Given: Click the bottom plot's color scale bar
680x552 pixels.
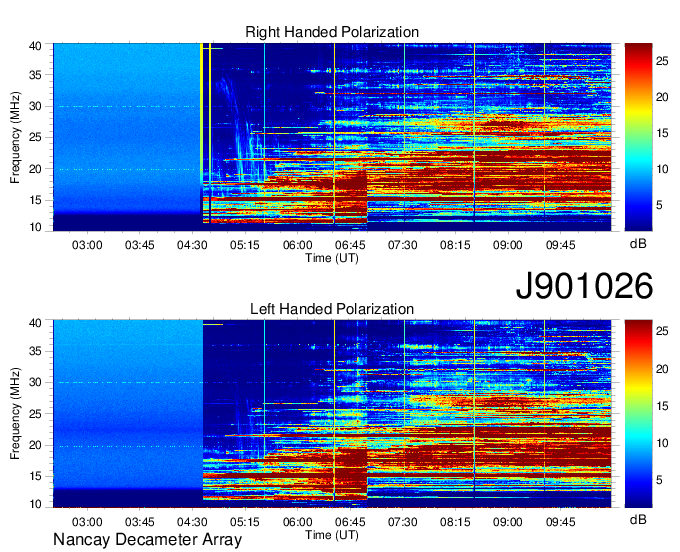Looking at the screenshot, I should coord(638,414).
